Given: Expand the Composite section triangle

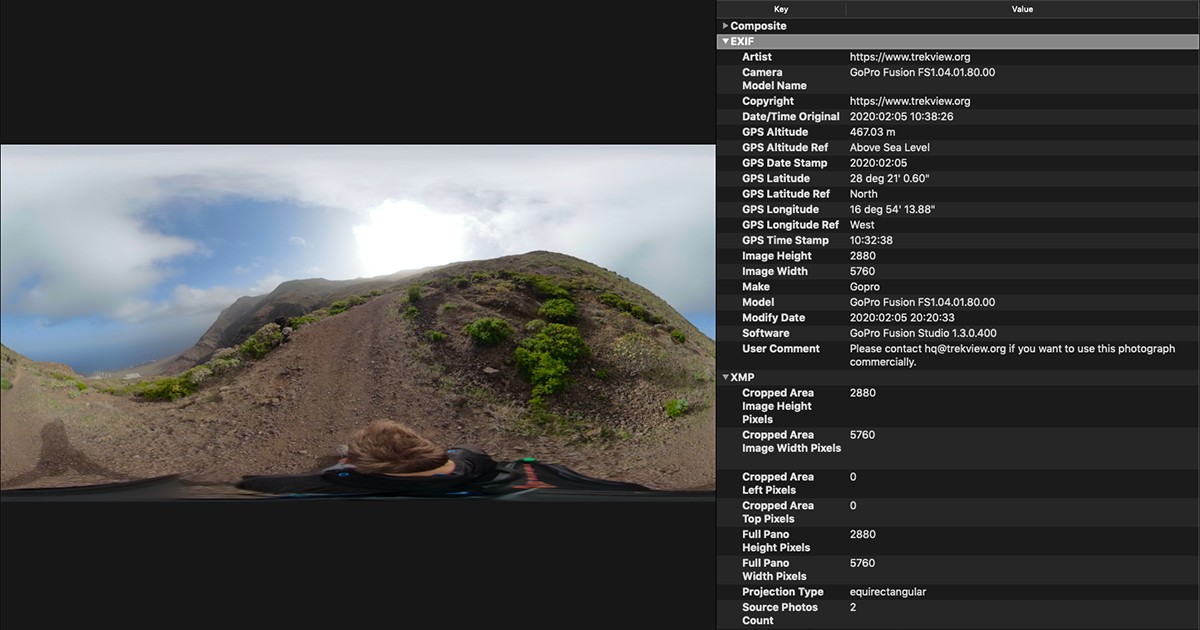Looking at the screenshot, I should point(725,26).
